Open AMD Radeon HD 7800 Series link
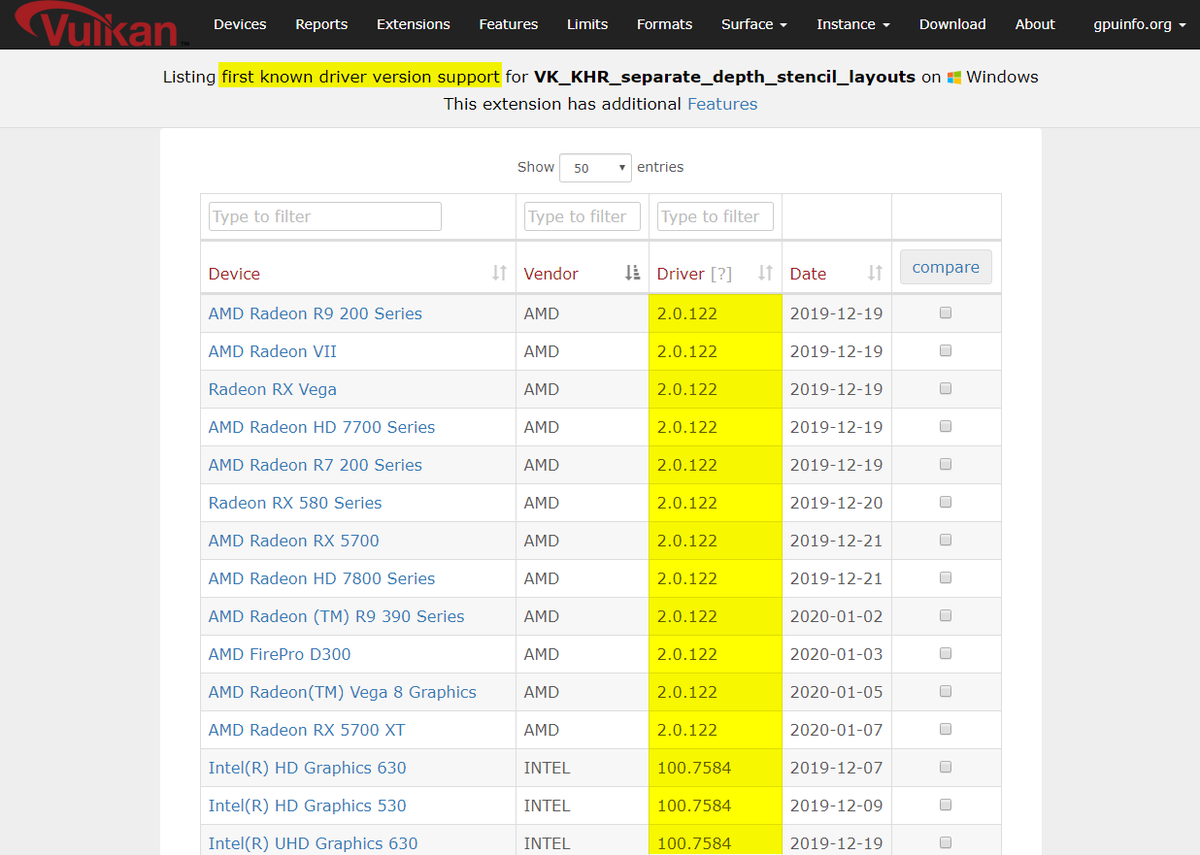1200x855 pixels. [x=322, y=578]
